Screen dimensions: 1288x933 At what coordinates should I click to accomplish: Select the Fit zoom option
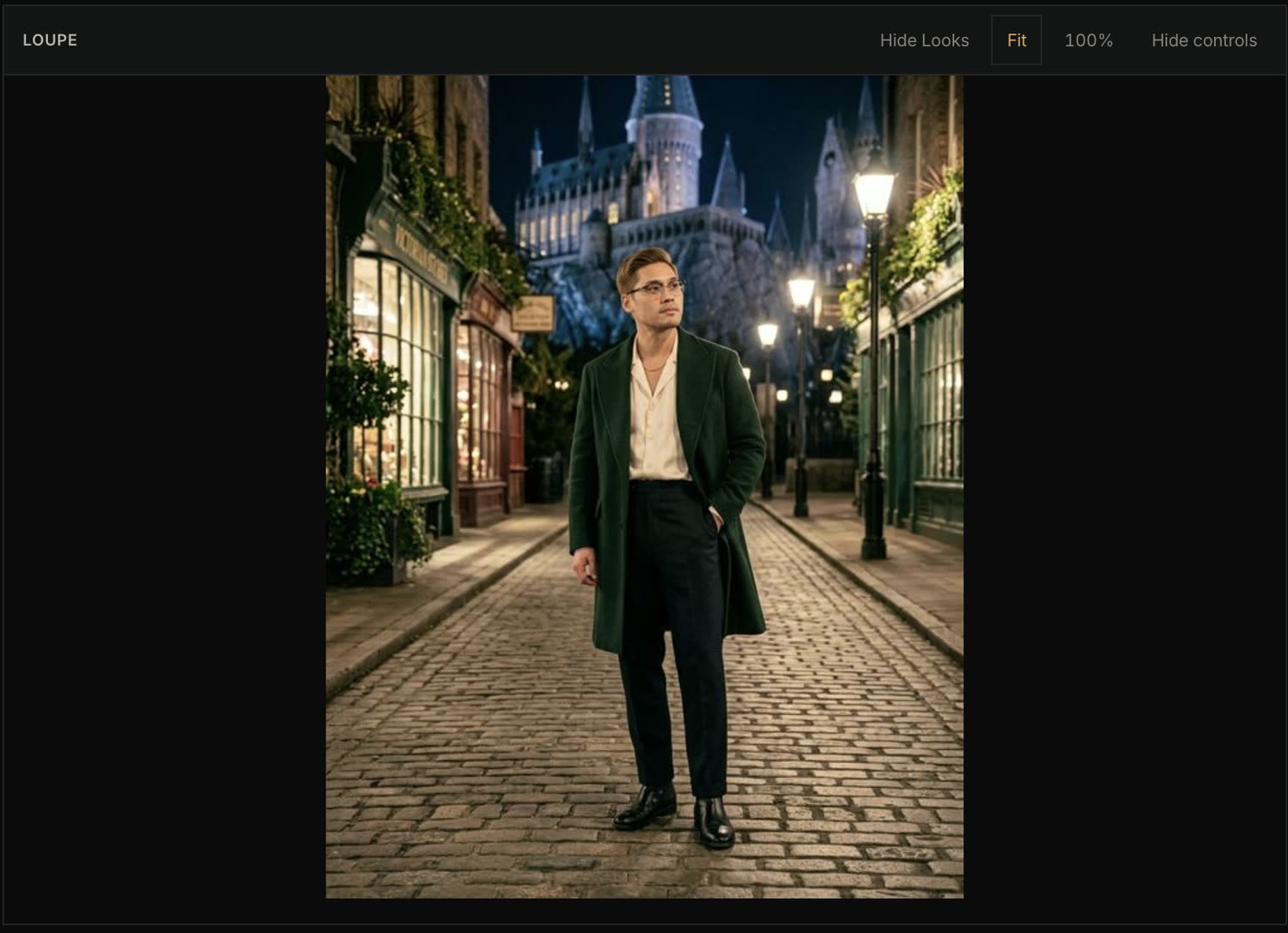click(x=1017, y=40)
